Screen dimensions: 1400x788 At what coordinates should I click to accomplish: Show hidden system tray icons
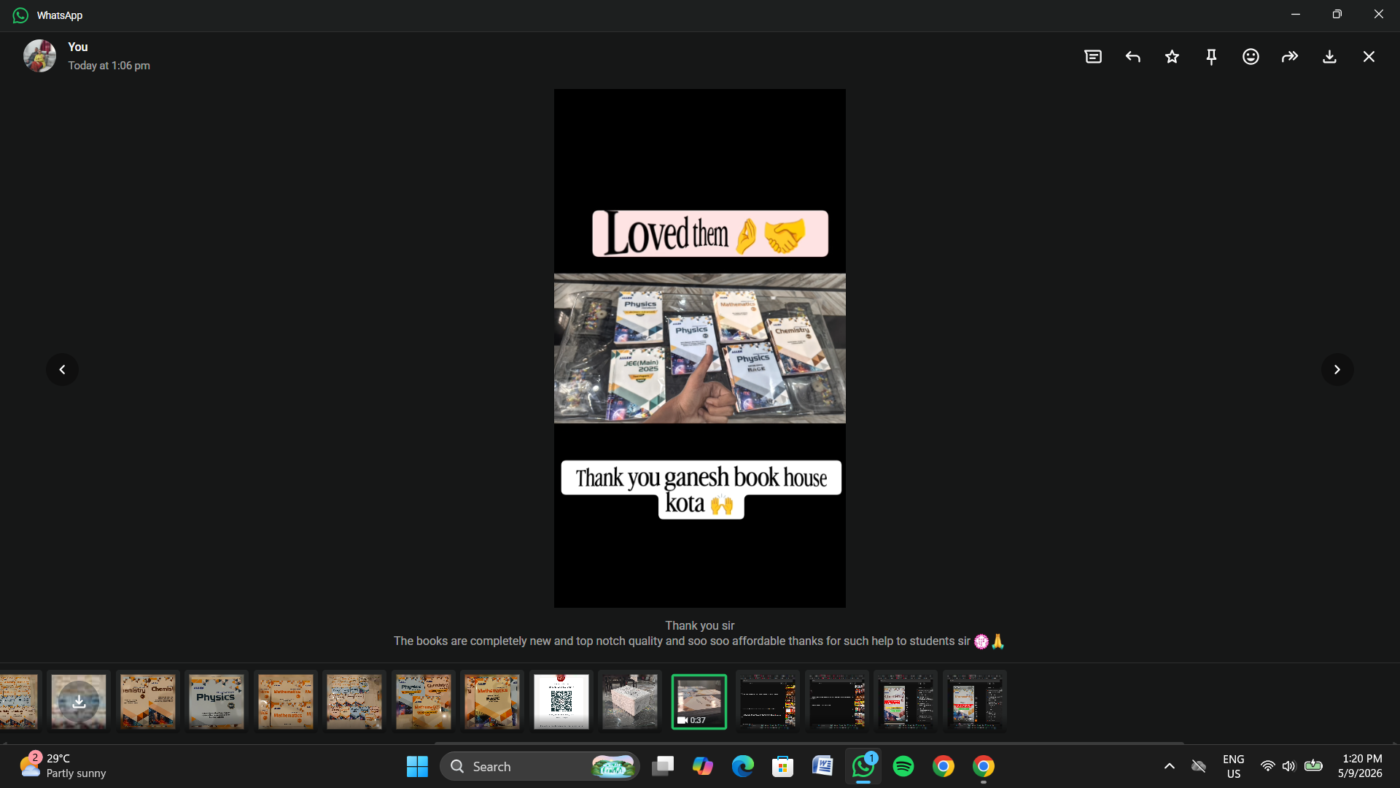coord(1169,767)
